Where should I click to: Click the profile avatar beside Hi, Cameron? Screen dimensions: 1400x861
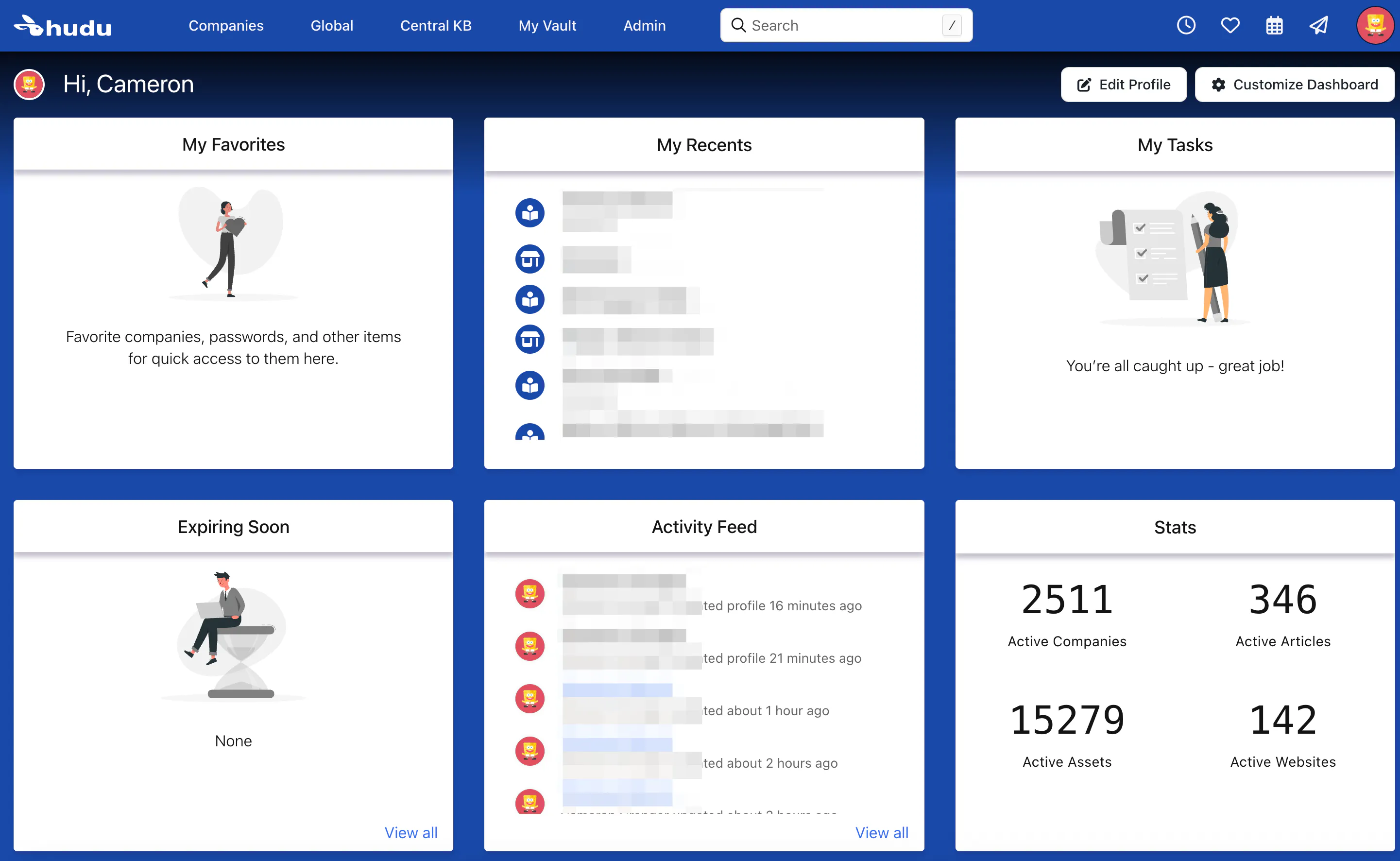tap(29, 84)
